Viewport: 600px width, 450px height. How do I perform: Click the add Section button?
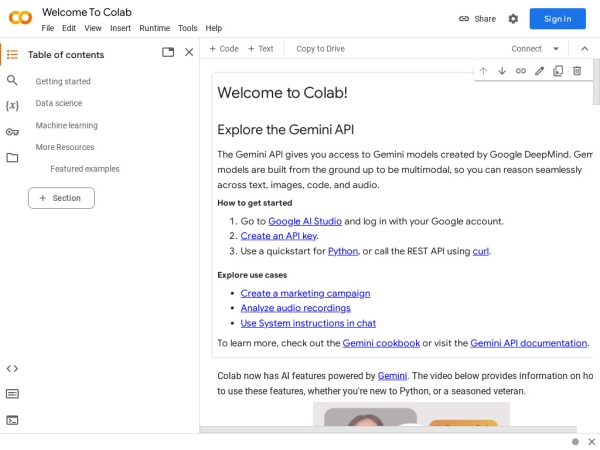coord(61,198)
